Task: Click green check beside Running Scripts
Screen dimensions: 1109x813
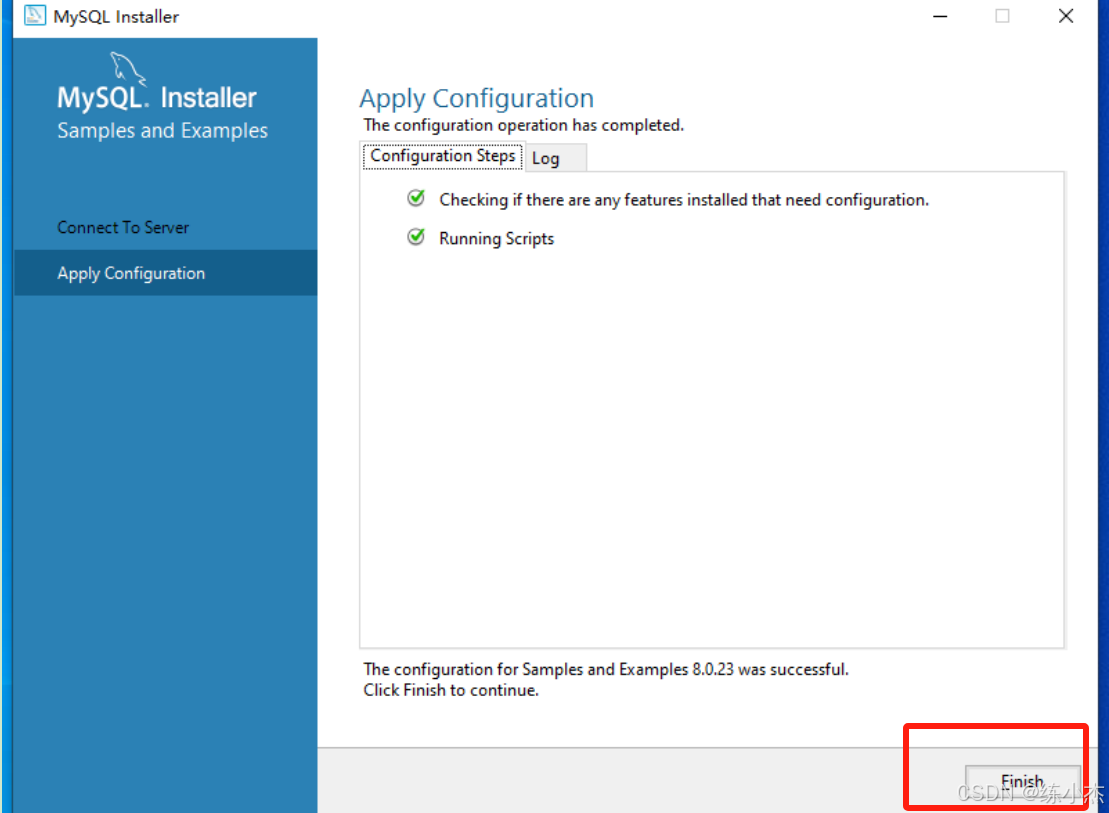Action: tap(416, 237)
